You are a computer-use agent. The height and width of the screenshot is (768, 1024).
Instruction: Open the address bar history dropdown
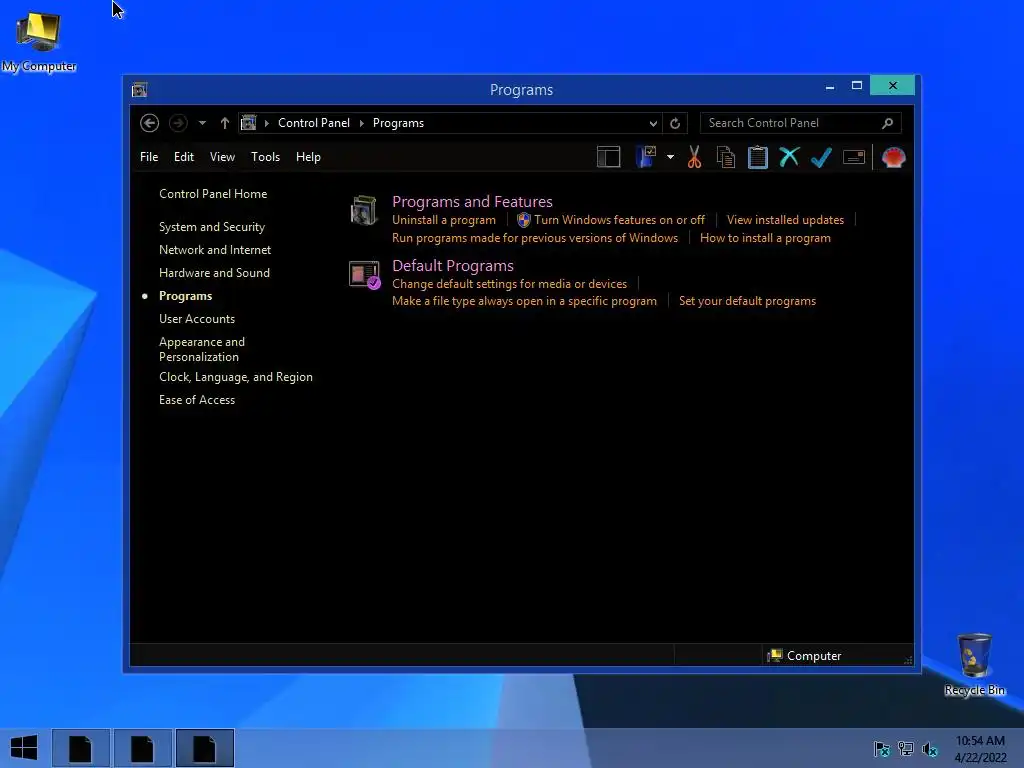(x=652, y=123)
